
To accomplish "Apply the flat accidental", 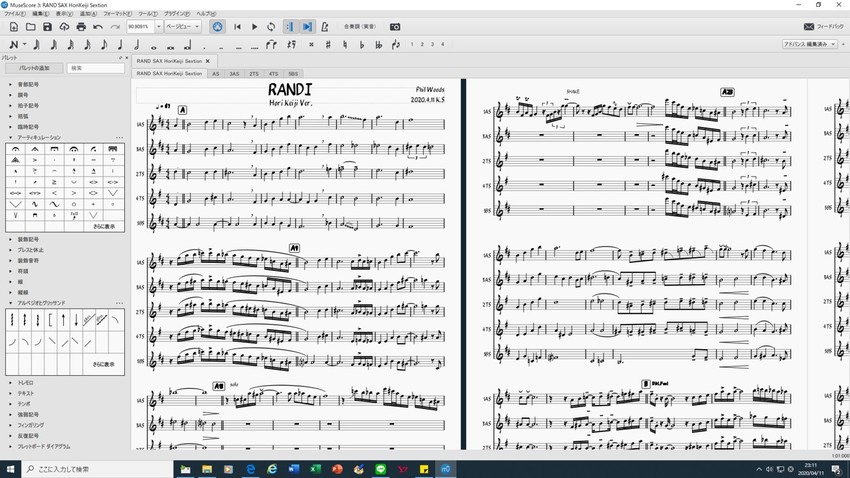I will (362, 44).
